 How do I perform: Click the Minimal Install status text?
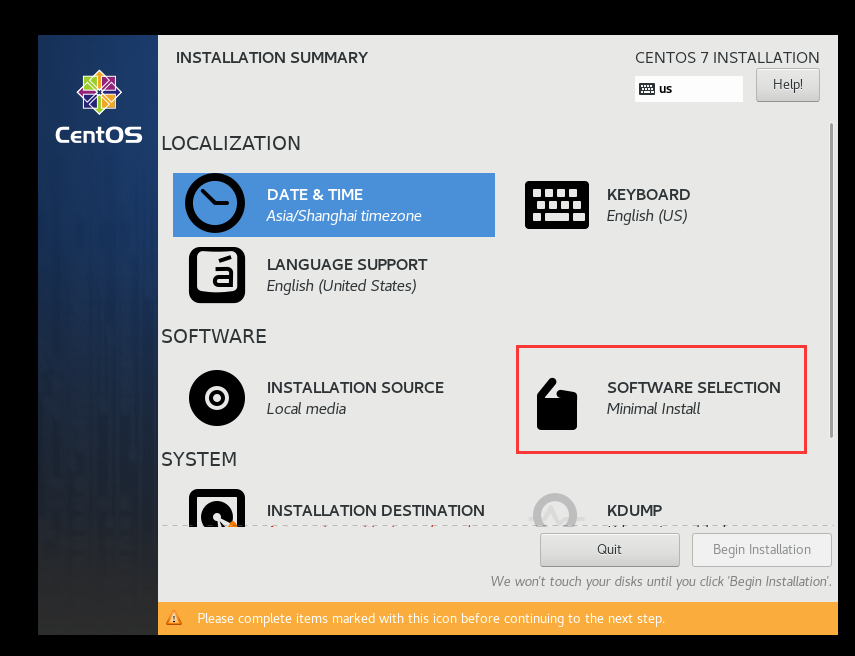point(653,409)
